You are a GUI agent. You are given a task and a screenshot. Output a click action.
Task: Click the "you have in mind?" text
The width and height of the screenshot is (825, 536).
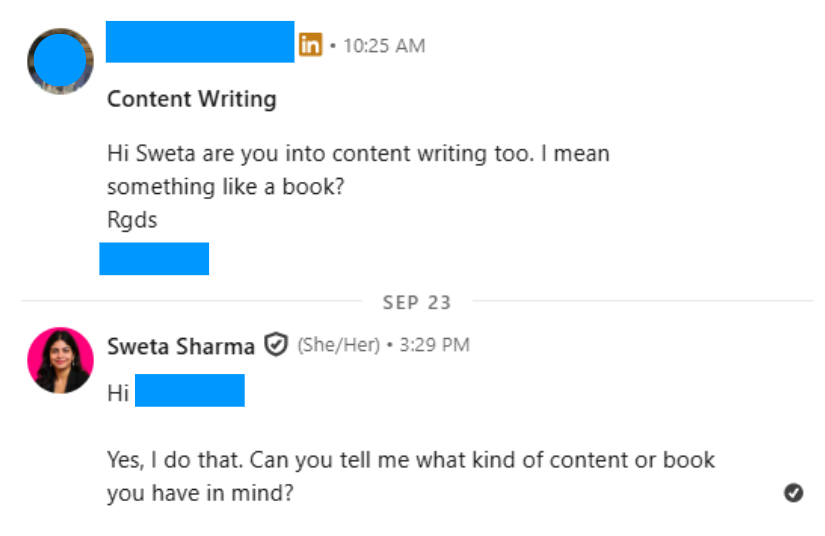200,493
